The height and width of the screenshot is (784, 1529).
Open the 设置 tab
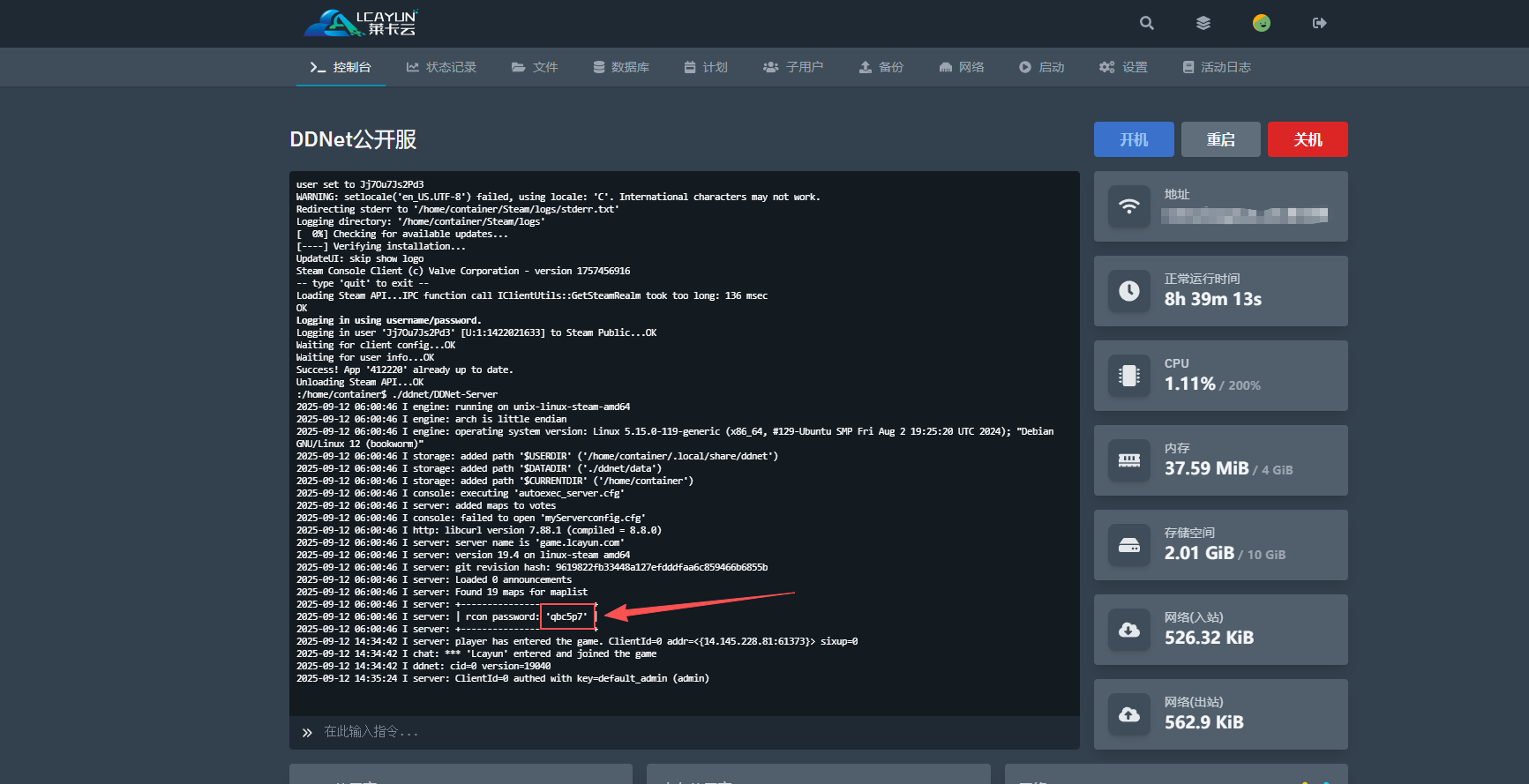point(1123,67)
